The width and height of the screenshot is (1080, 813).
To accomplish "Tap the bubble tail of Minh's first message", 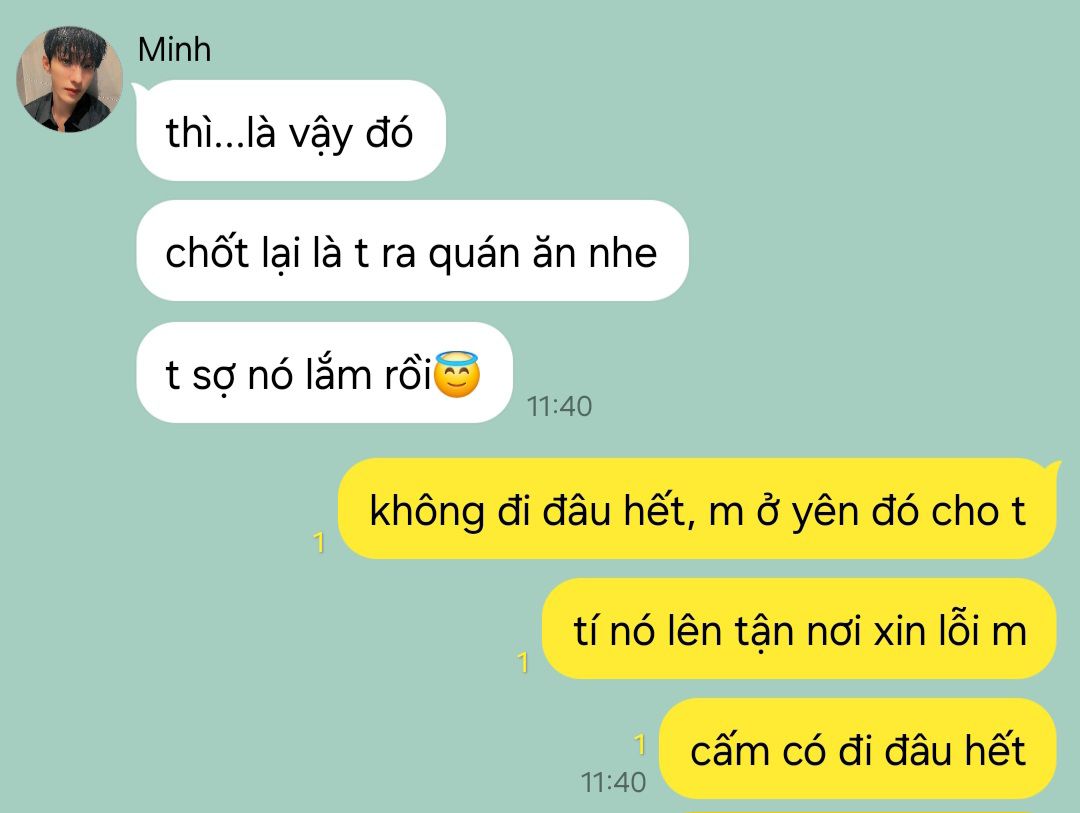I will pyautogui.click(x=140, y=90).
